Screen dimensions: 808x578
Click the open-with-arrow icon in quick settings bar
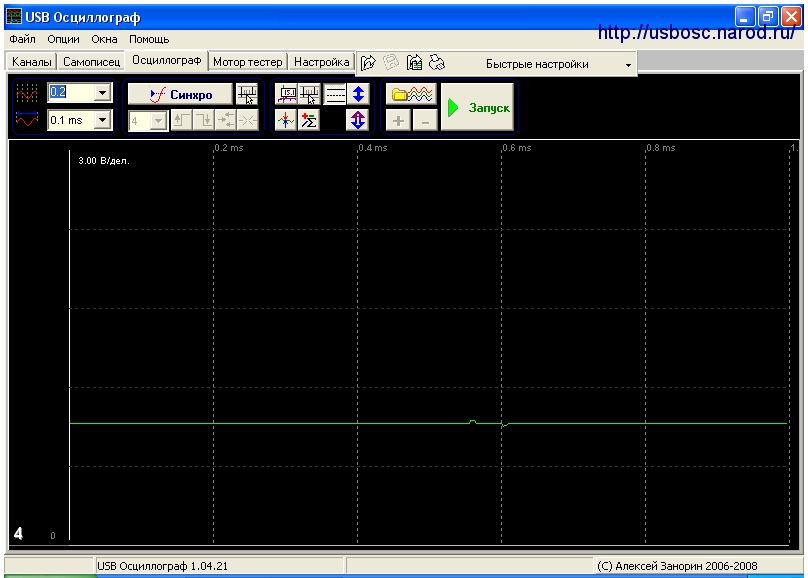[x=368, y=63]
